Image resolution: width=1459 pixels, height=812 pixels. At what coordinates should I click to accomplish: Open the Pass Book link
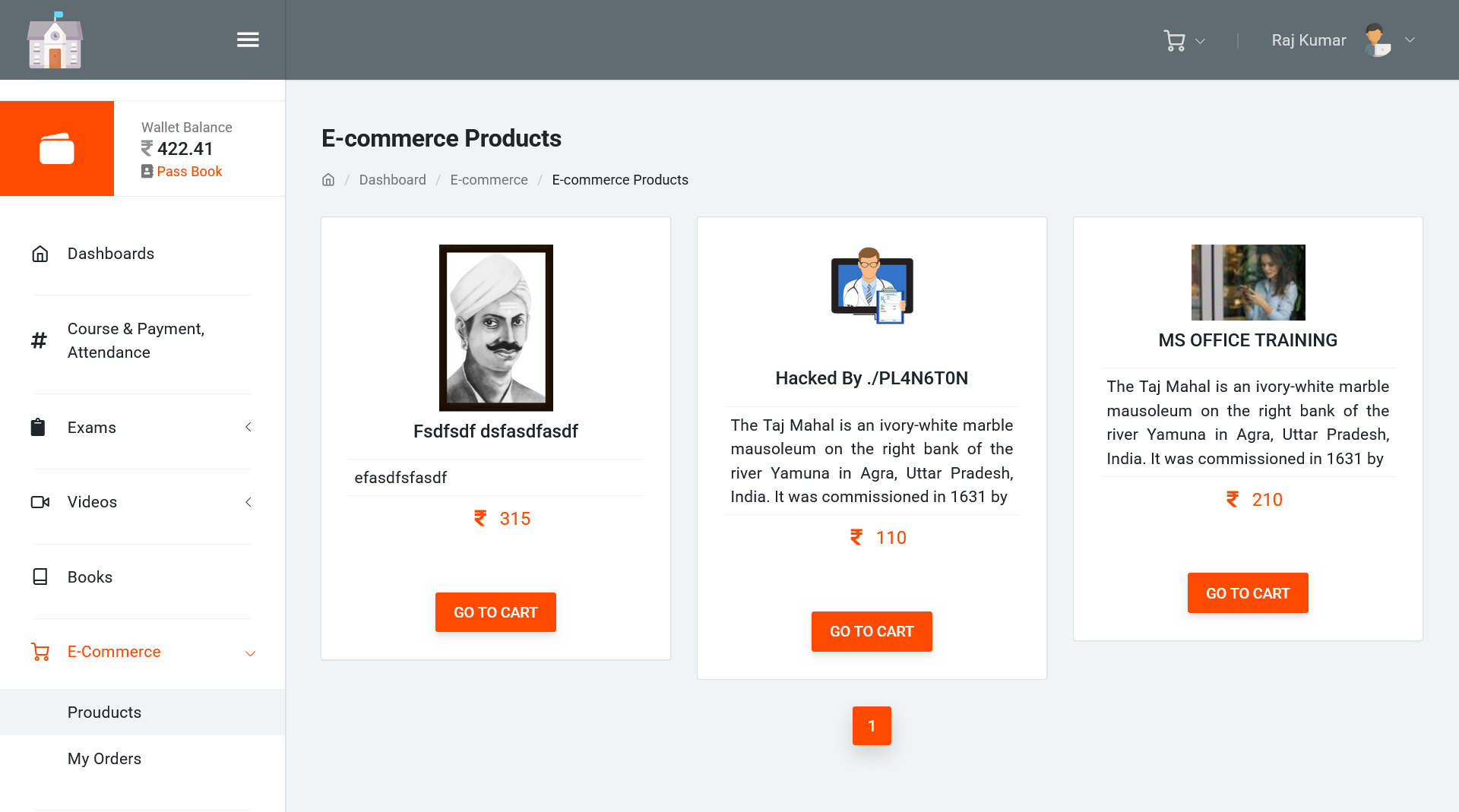click(x=189, y=172)
